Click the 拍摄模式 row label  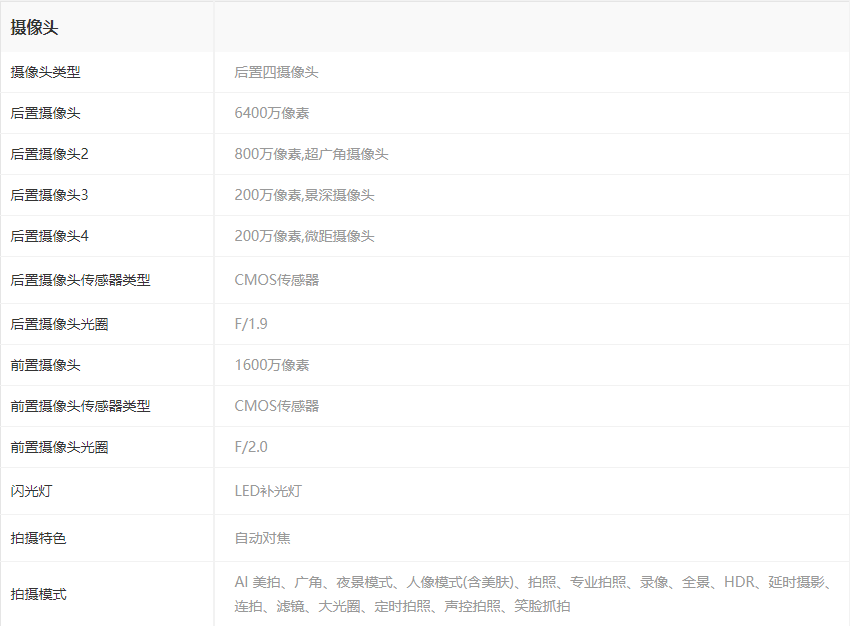click(38, 594)
